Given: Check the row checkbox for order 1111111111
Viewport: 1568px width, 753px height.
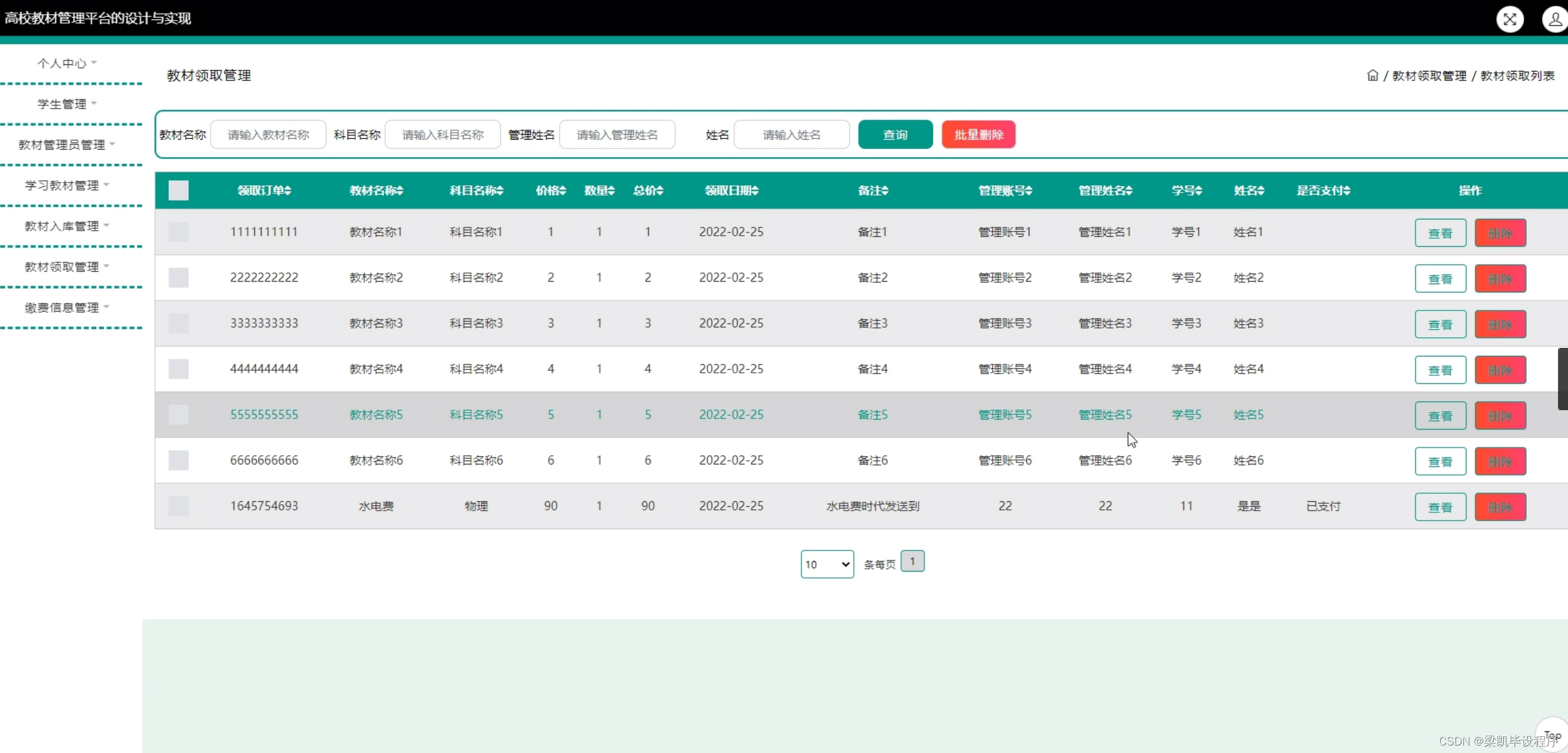Looking at the screenshot, I should (x=178, y=232).
